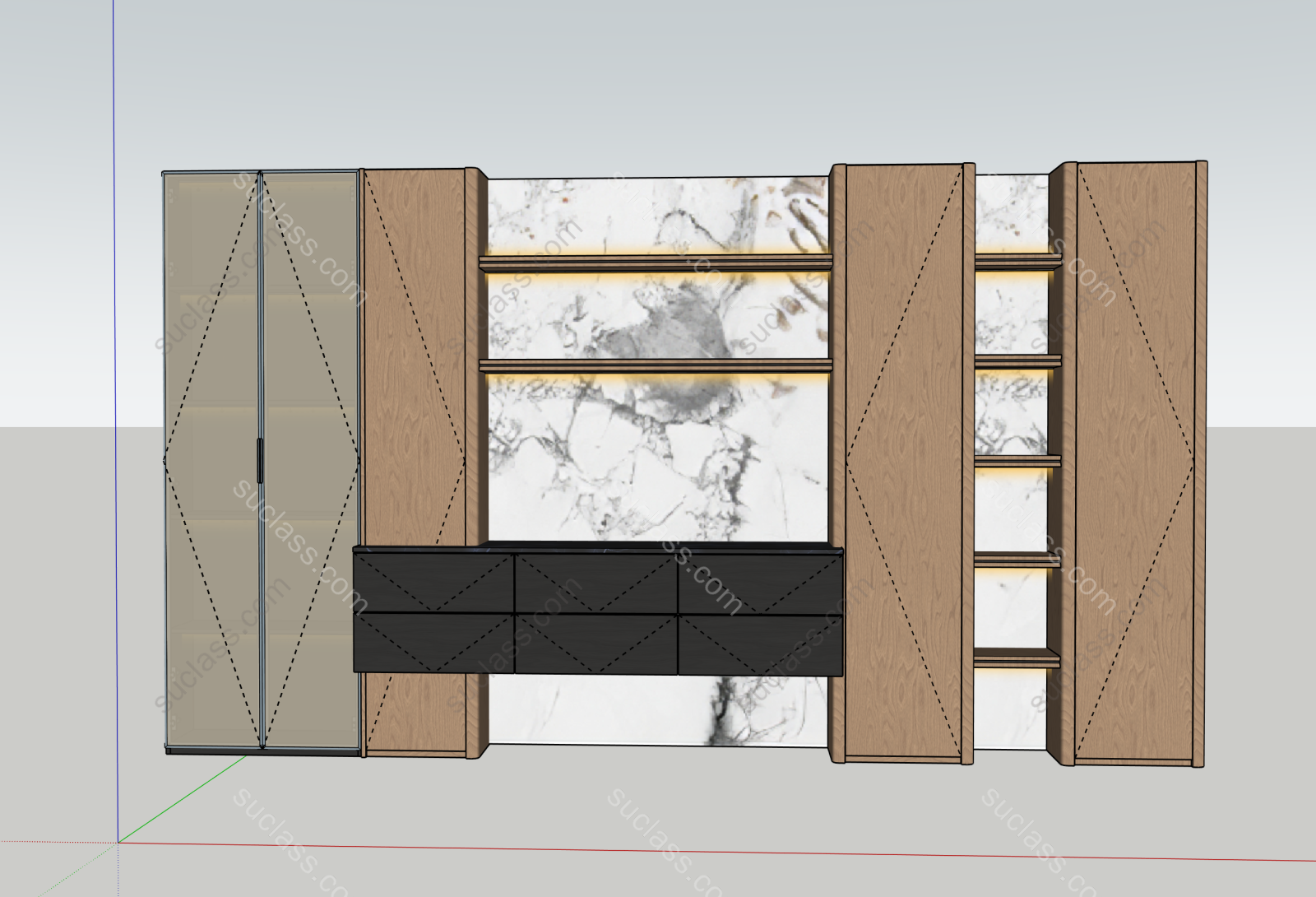Pick the bottom shelf in the narrow right niche
Screen dimensions: 1316x897
(x=1017, y=658)
